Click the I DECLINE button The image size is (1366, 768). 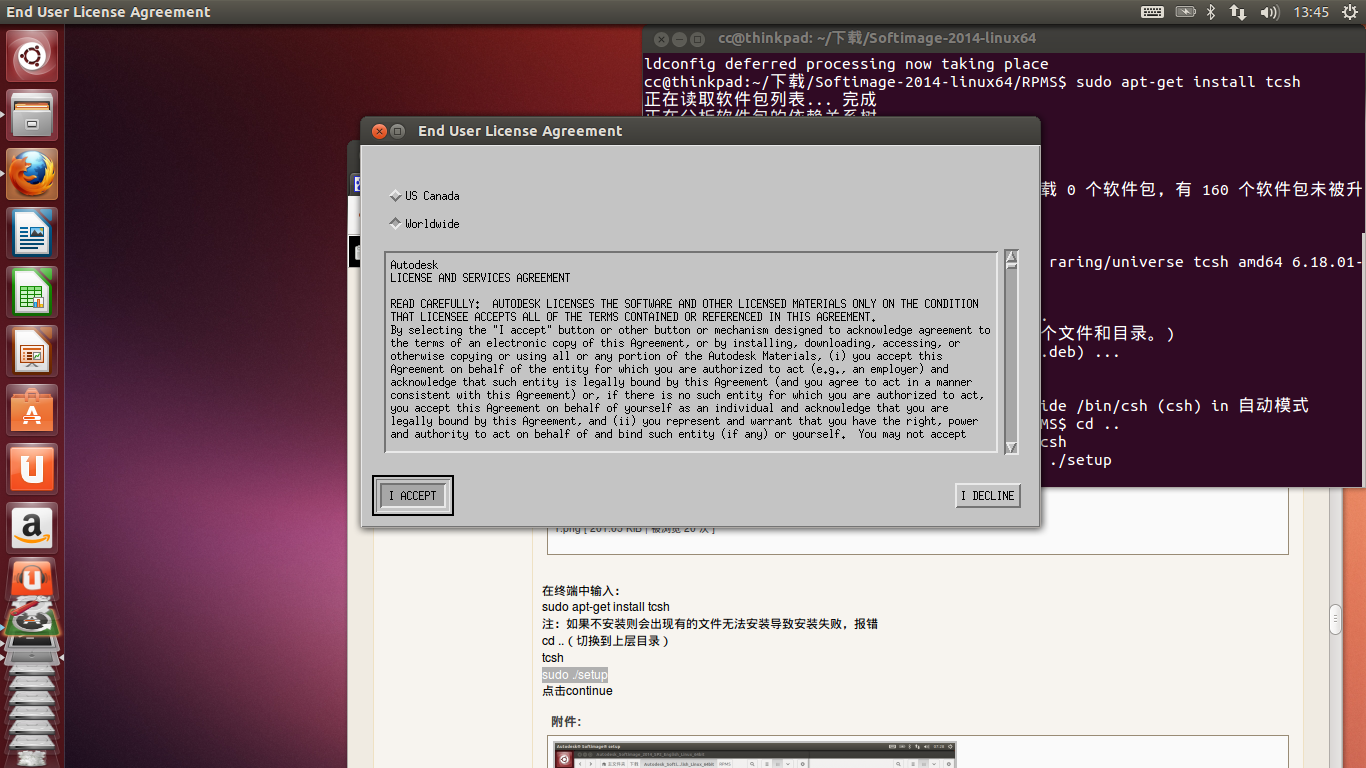[x=988, y=496]
